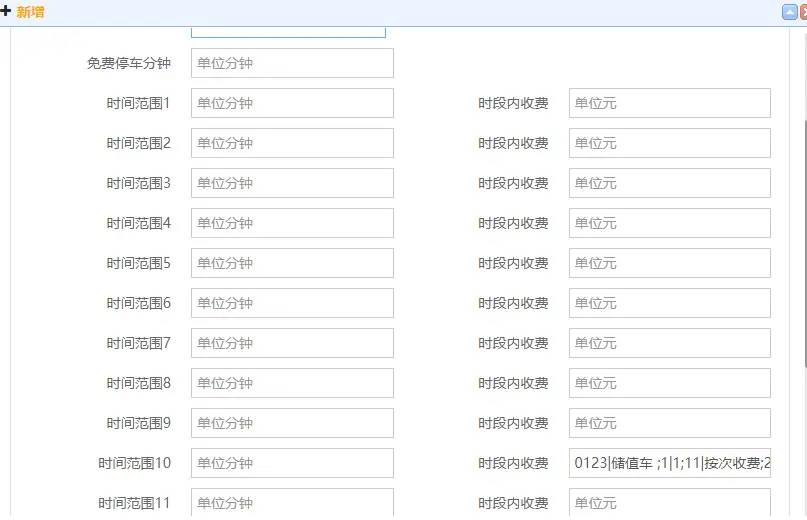The width and height of the screenshot is (807, 520).
Task: Collapse the 新增 panel with the up-arrow button
Action: coord(789,12)
